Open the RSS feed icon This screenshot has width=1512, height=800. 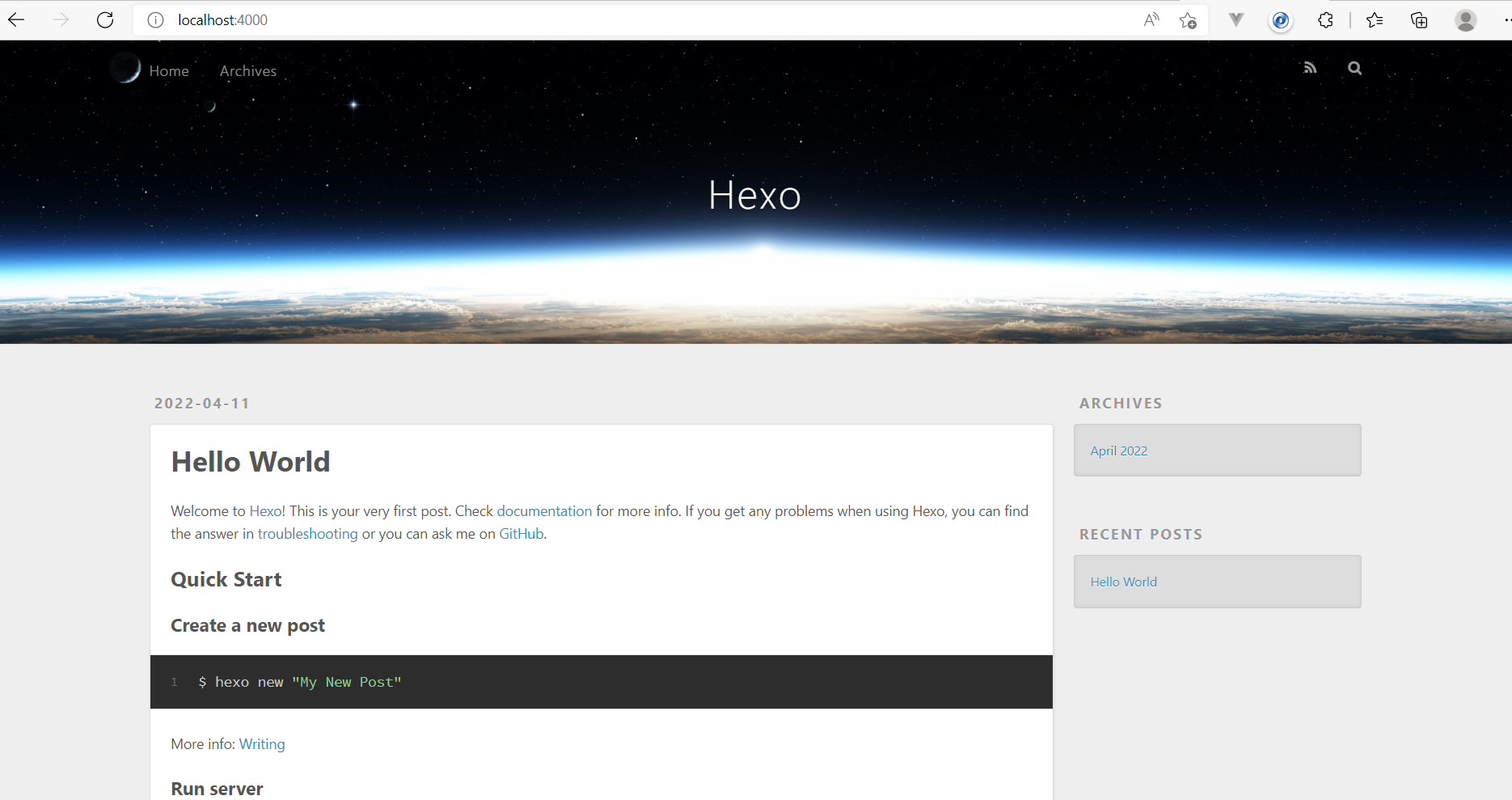pos(1310,68)
